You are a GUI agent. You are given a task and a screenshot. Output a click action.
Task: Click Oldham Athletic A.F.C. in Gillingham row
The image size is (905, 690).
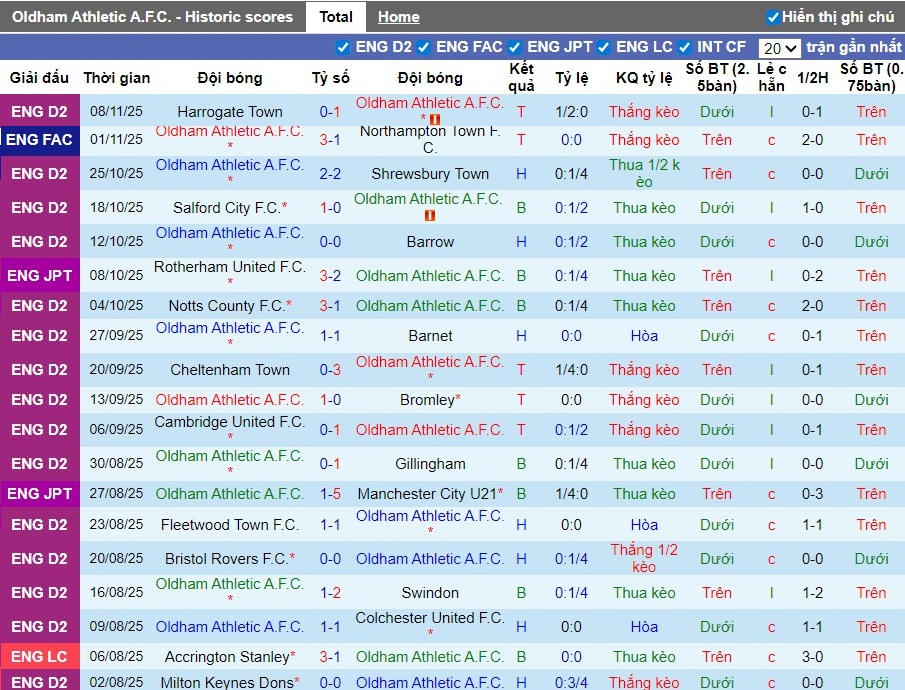[230, 456]
